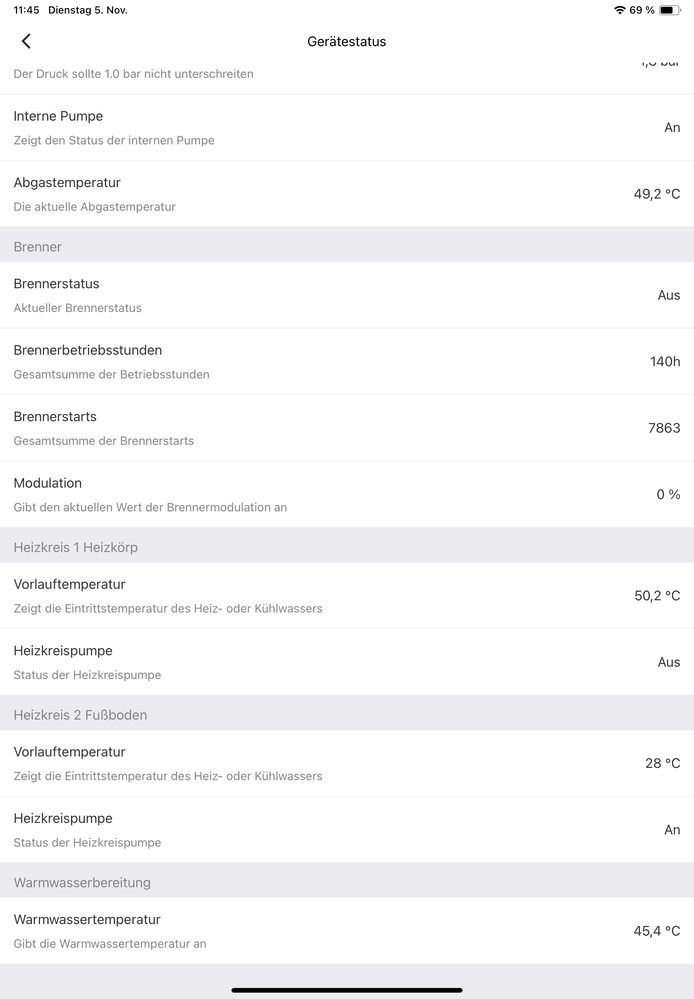
Task: Tap Heizkreispumpe row with status An
Action: coord(347,830)
